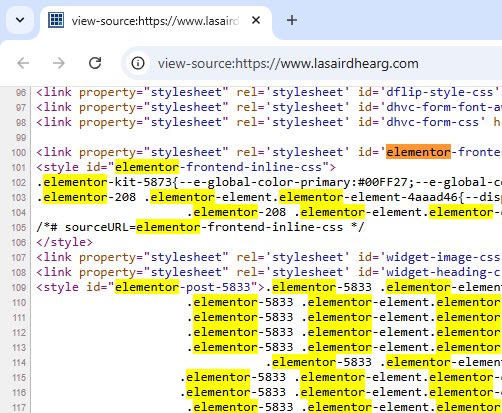Click 'dflip-style-css' id value
Image resolution: width=502 pixels, height=413 pixels.
[x=439, y=92]
